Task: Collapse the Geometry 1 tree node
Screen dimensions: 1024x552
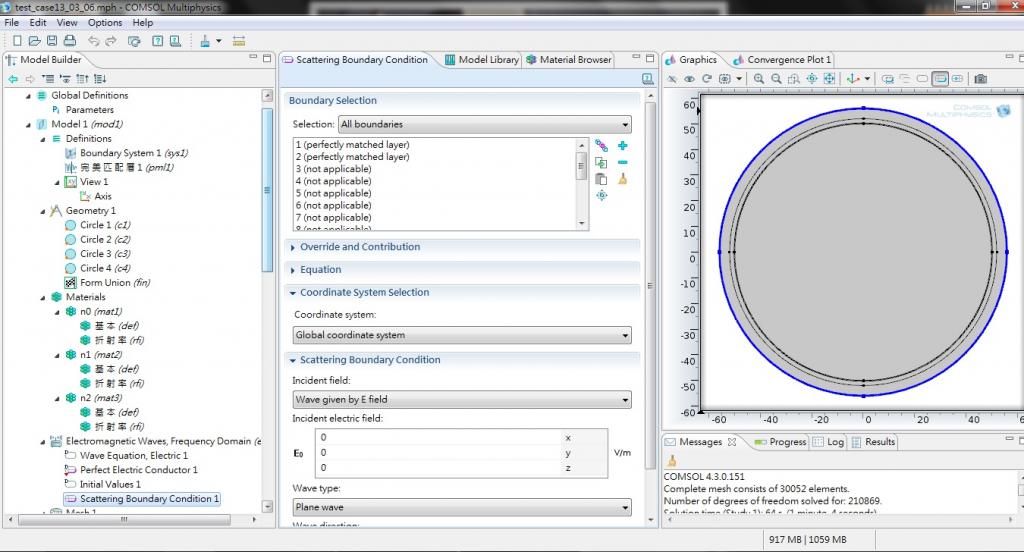Action: (x=43, y=211)
